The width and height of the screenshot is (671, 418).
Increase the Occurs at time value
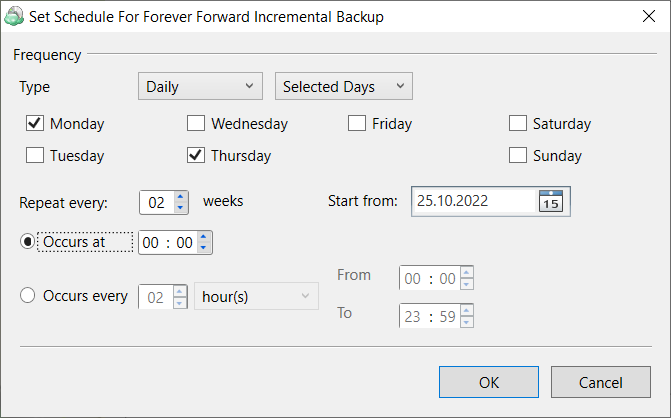coord(204,237)
